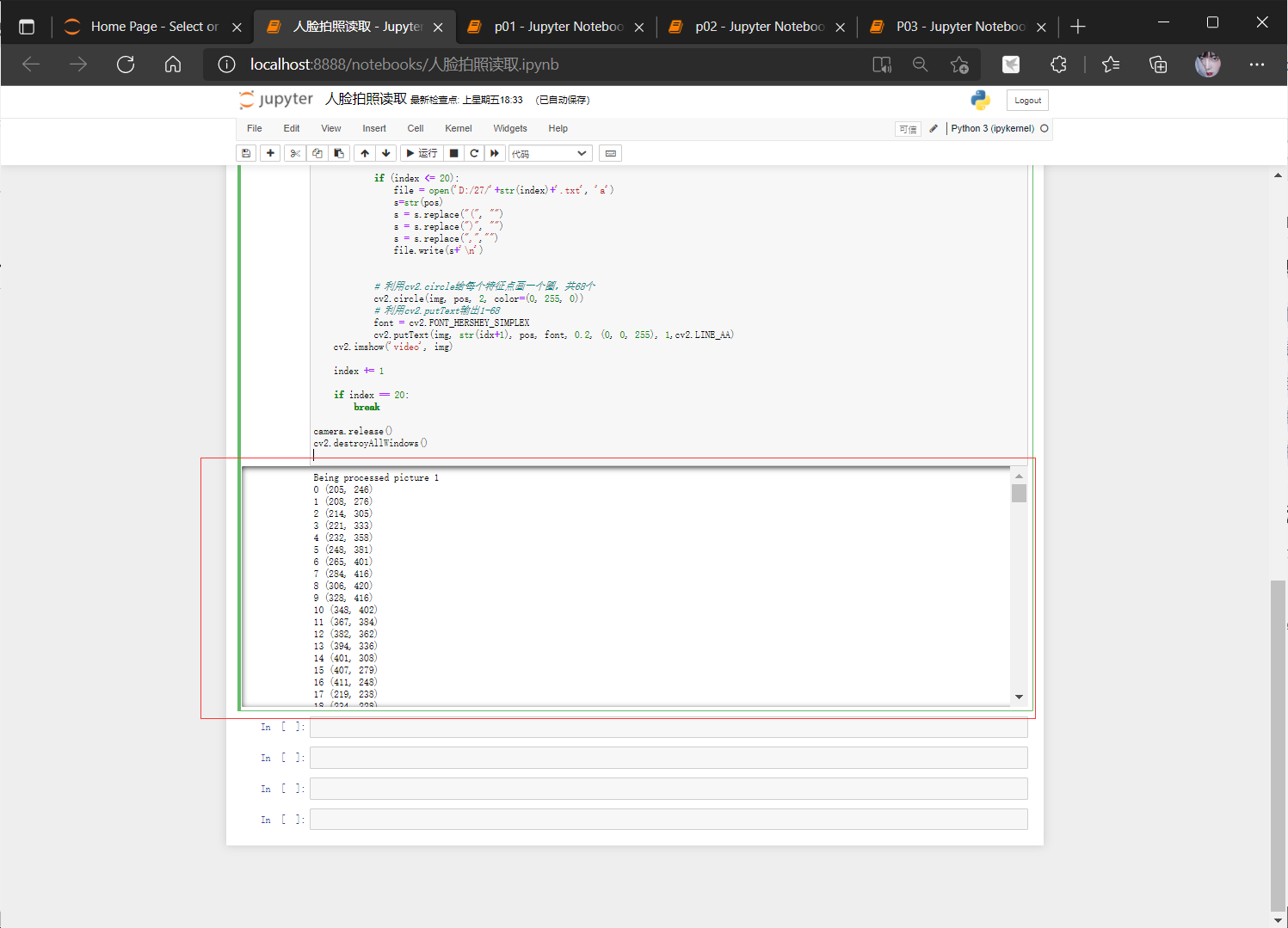Open the favorites list

coord(1111,65)
